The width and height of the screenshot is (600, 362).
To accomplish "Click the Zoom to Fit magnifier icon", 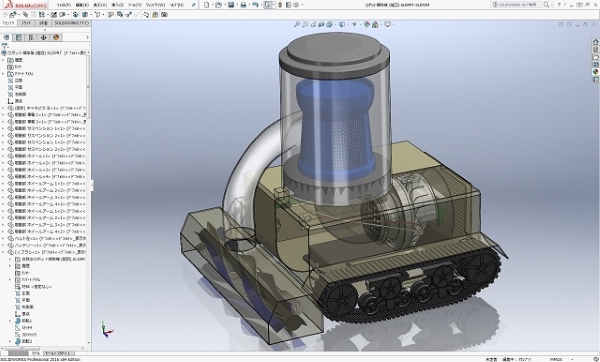I will click(297, 24).
